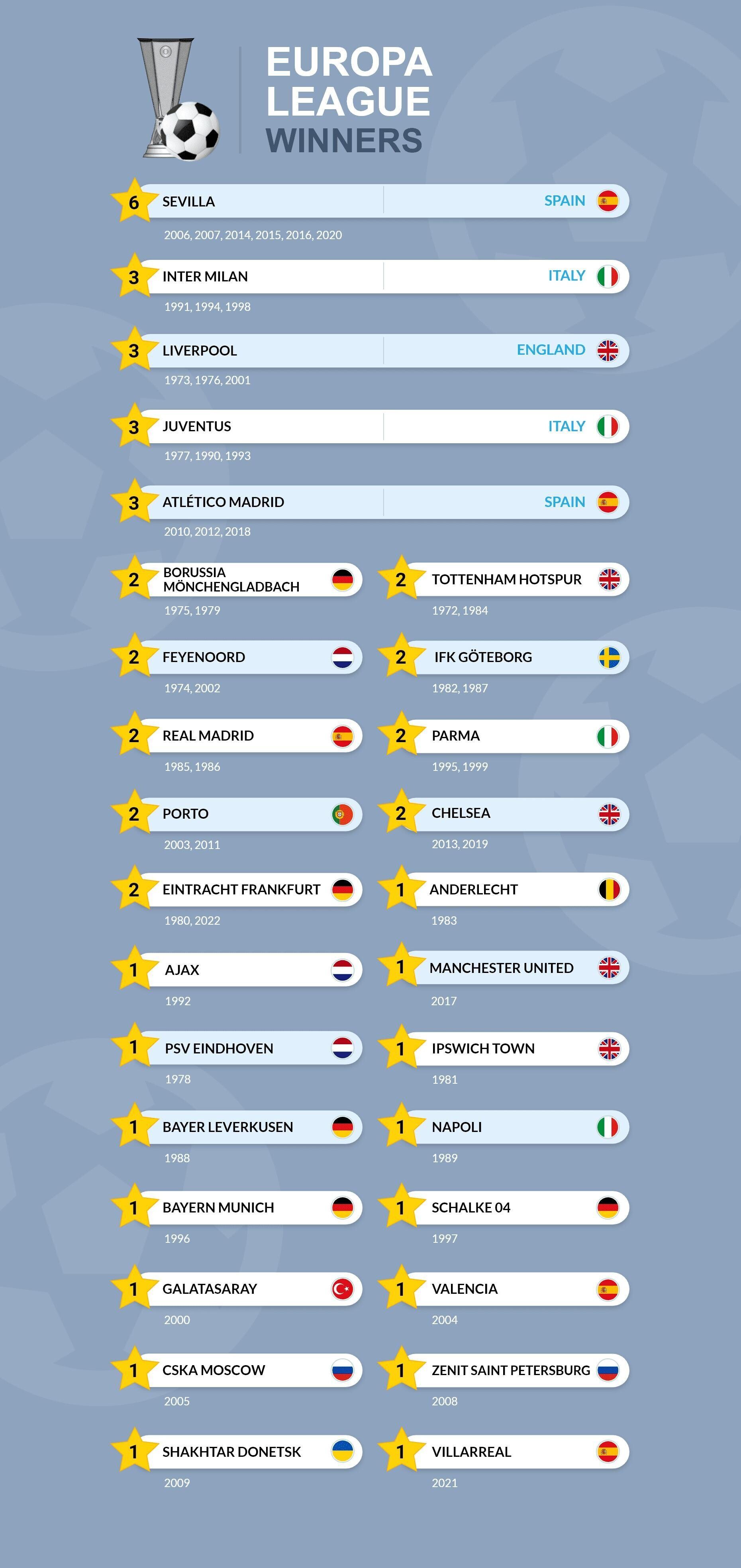Click the star showing 6 for Sevilla

pos(134,201)
